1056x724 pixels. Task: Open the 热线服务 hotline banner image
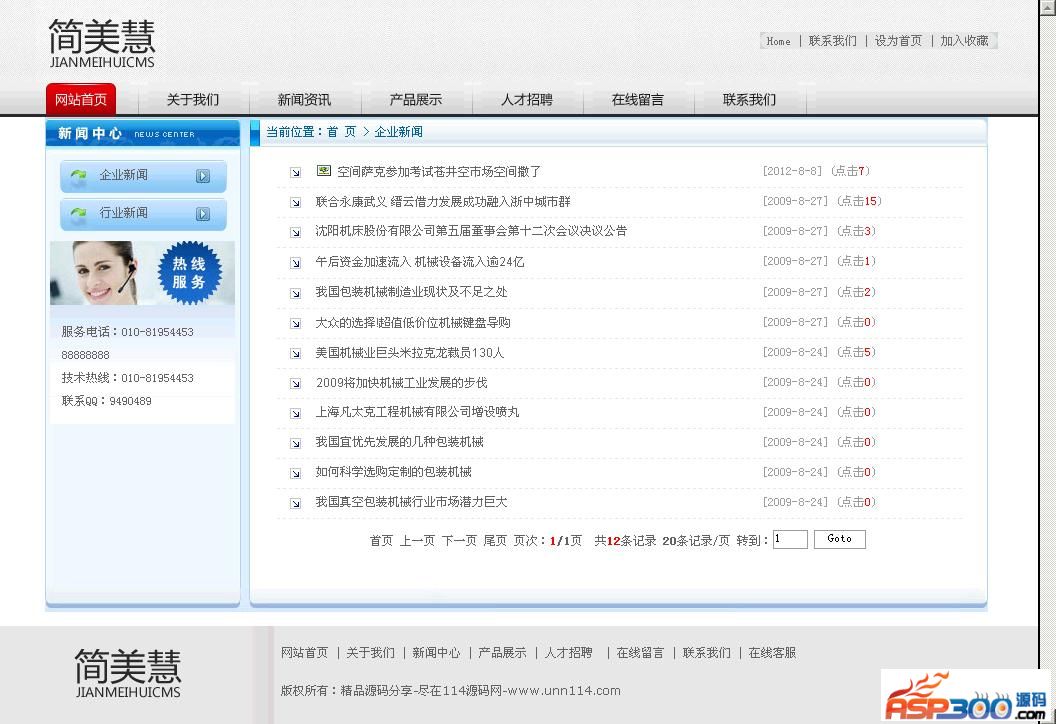point(142,273)
